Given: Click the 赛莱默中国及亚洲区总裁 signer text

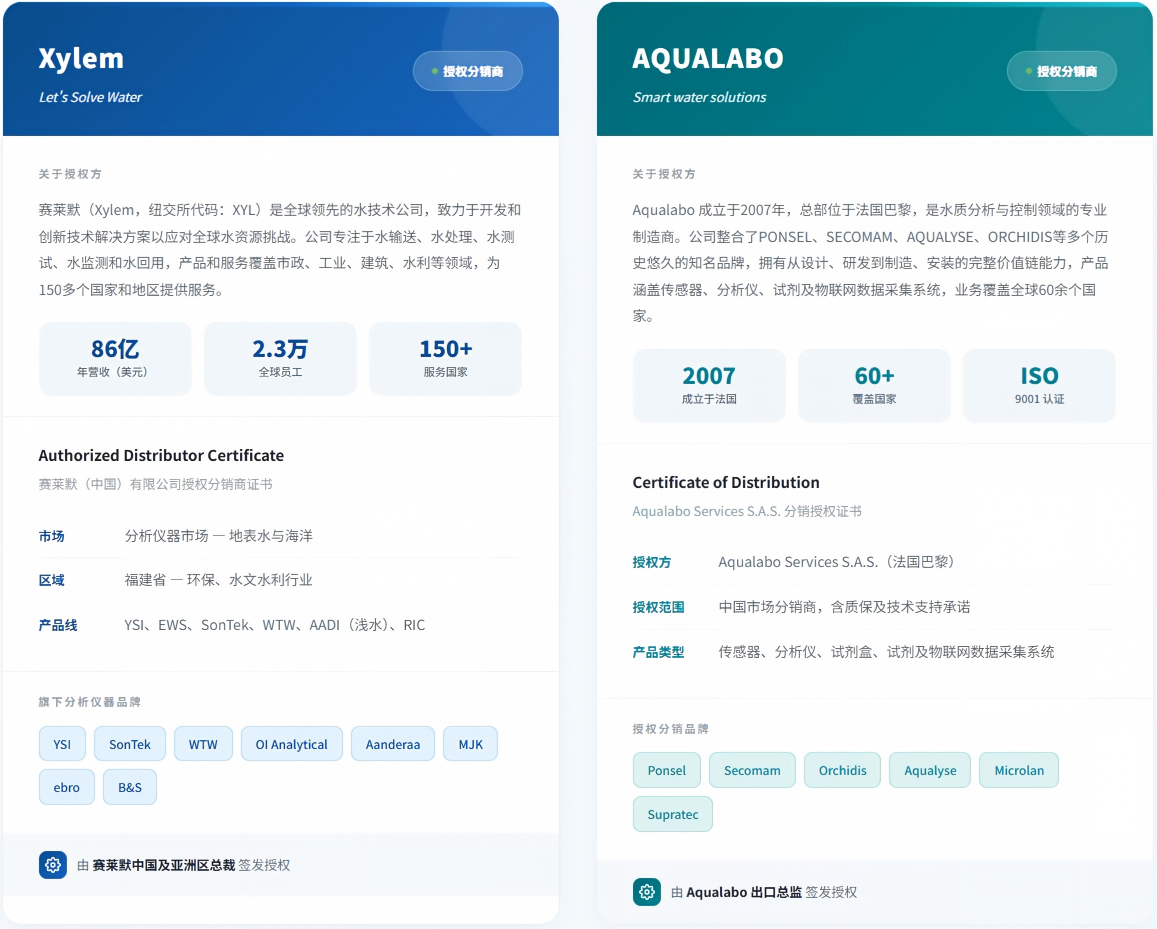Looking at the screenshot, I should coord(163,865).
